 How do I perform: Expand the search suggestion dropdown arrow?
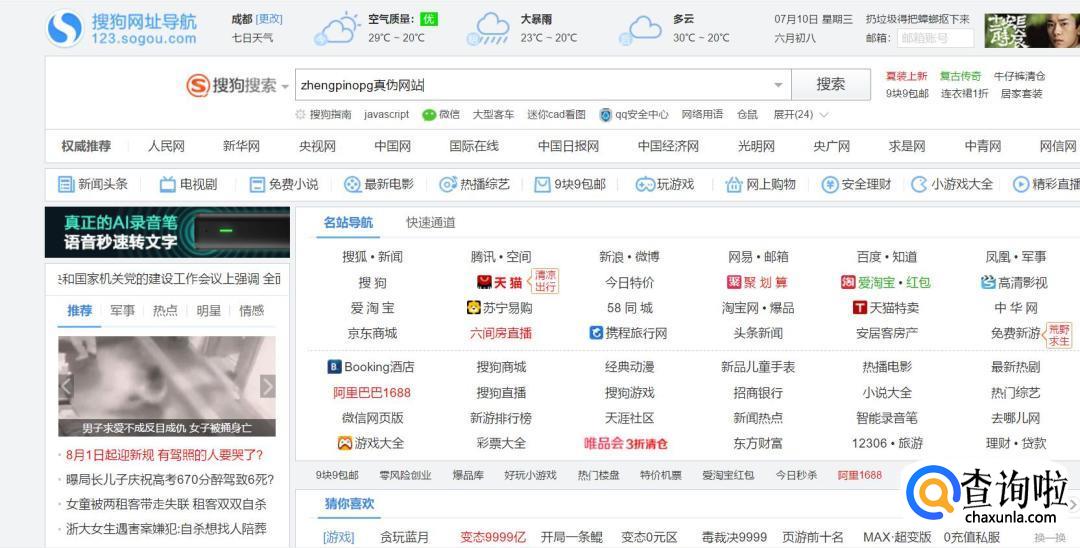778,85
